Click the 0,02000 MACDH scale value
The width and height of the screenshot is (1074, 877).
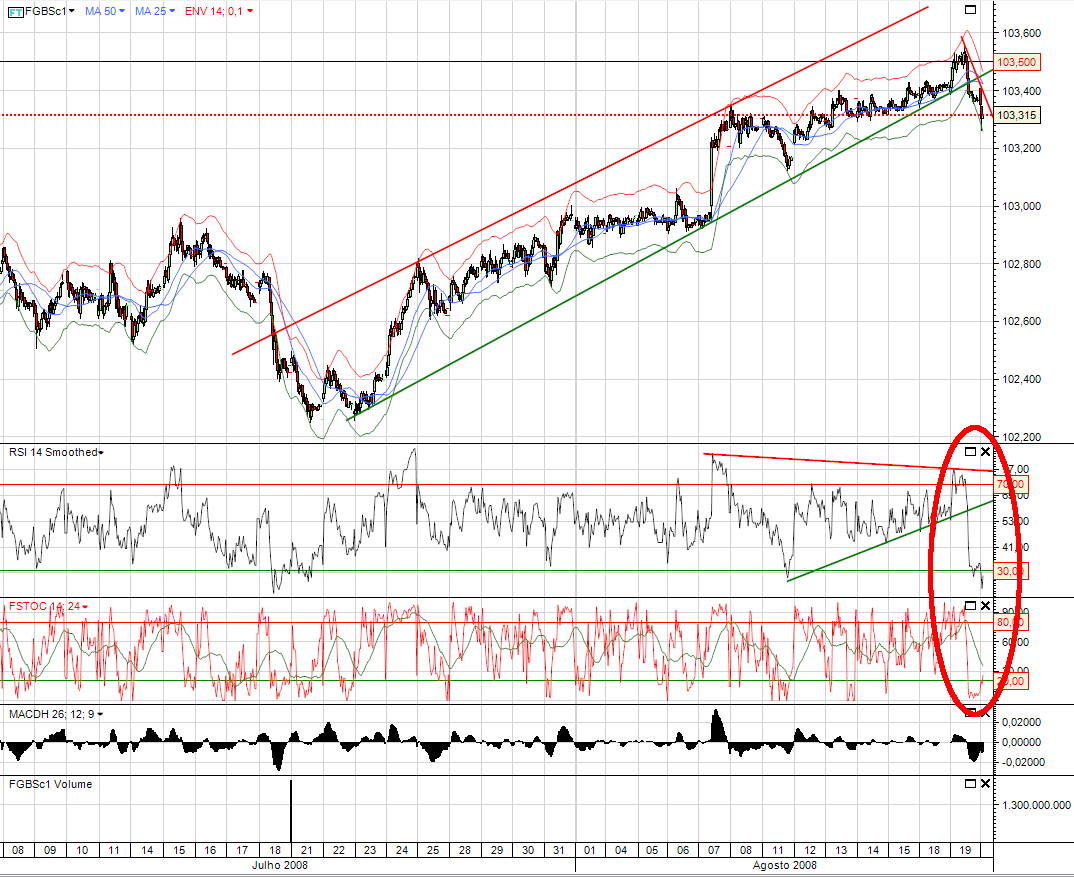[1021, 722]
